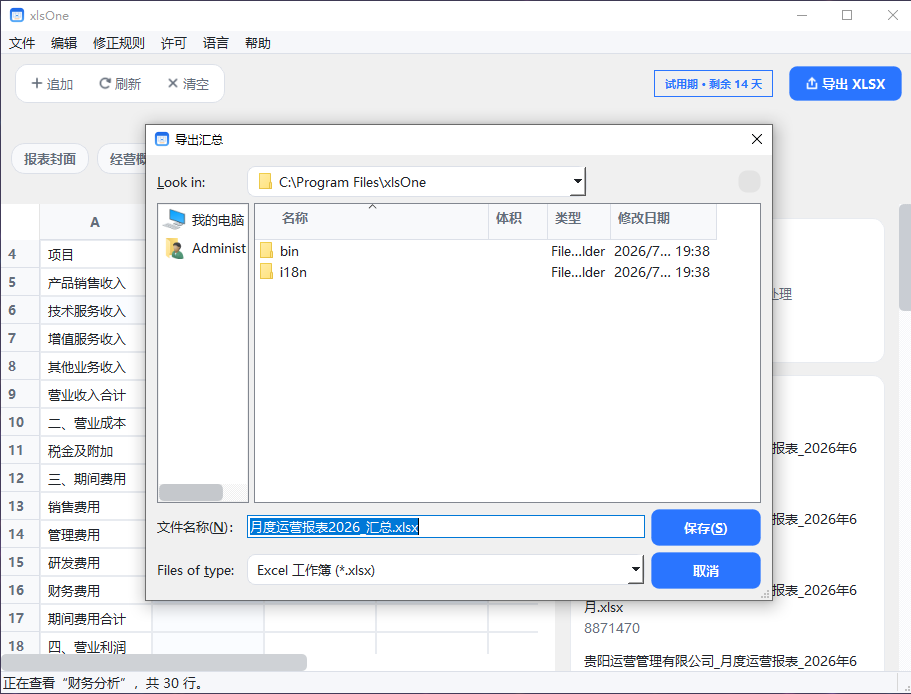Sort by the 修改日期 column header

[663, 221]
